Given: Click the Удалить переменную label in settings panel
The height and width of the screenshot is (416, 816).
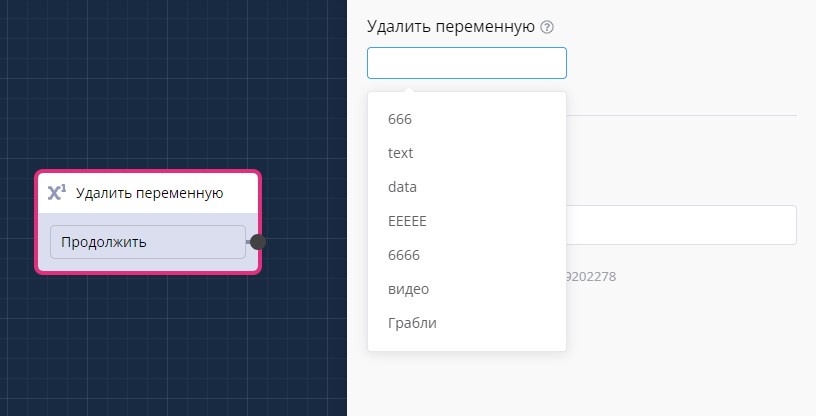Looking at the screenshot, I should tap(451, 27).
